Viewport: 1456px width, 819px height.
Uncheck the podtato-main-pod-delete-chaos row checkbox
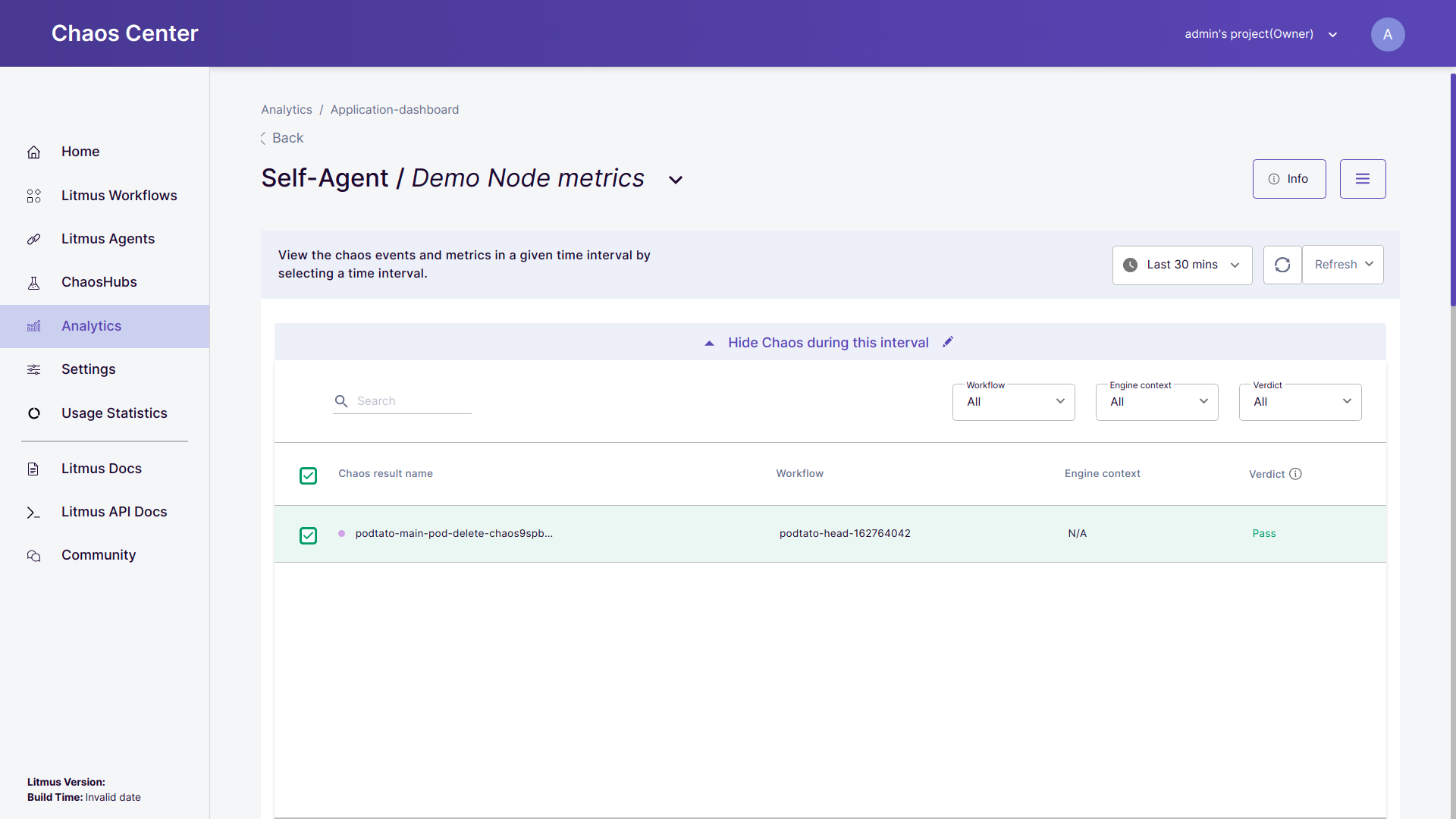308,535
